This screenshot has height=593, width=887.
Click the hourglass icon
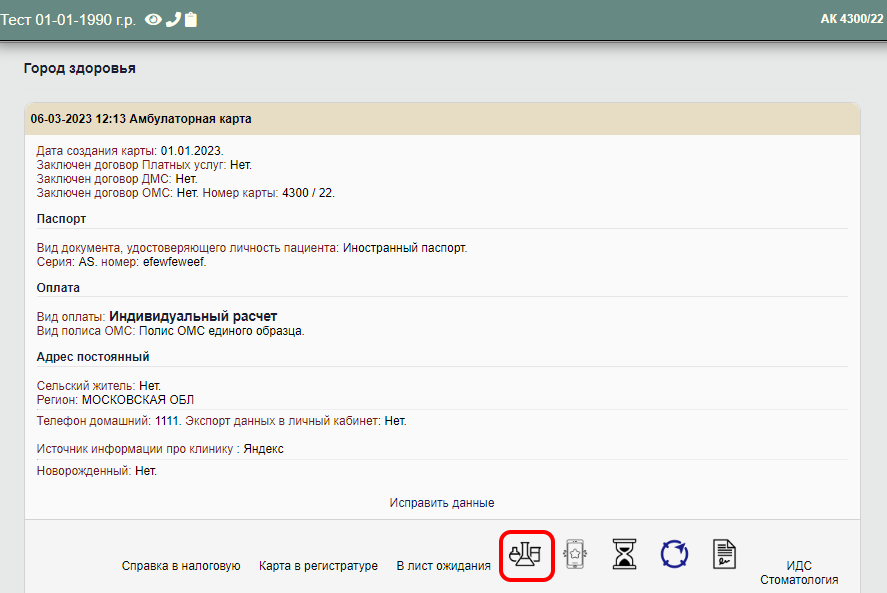pyautogui.click(x=625, y=553)
